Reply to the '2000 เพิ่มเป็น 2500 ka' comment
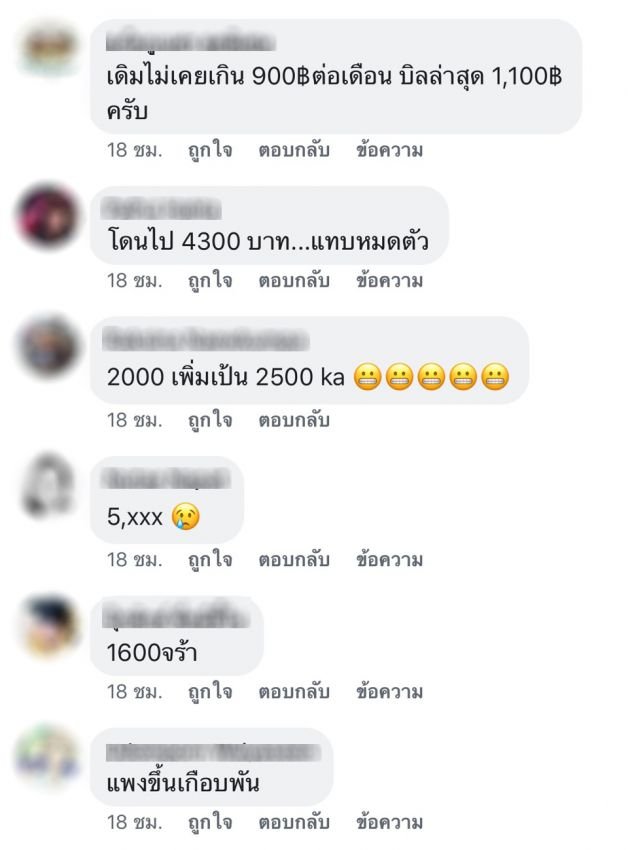This screenshot has height=850, width=628. click(293, 420)
